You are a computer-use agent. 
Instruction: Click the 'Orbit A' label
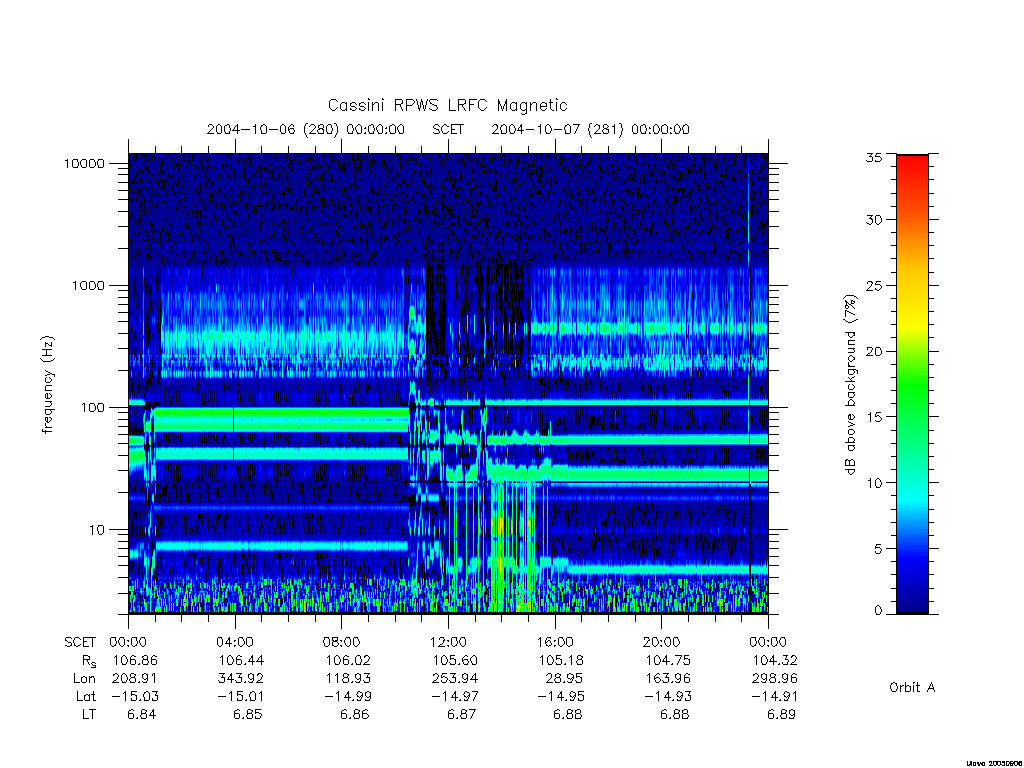click(912, 687)
